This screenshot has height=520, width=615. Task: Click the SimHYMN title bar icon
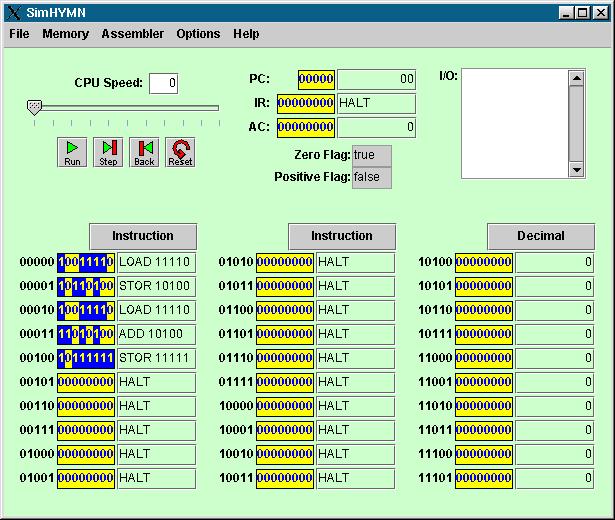12,12
